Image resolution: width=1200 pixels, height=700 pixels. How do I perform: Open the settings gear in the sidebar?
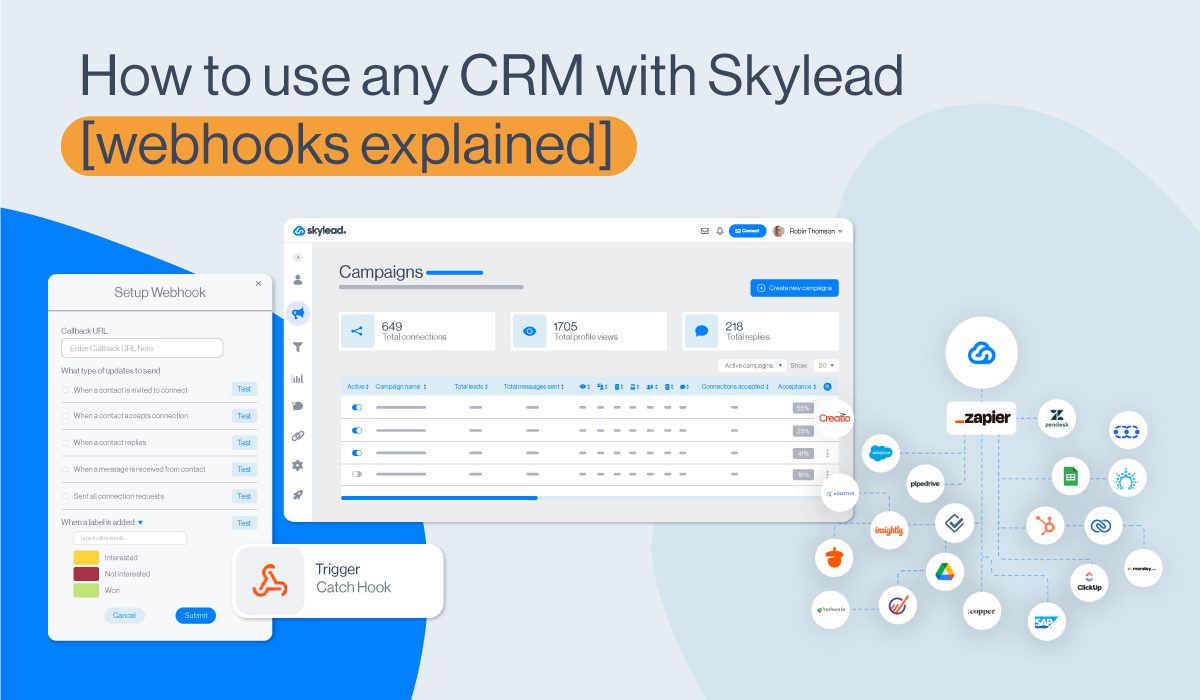298,465
